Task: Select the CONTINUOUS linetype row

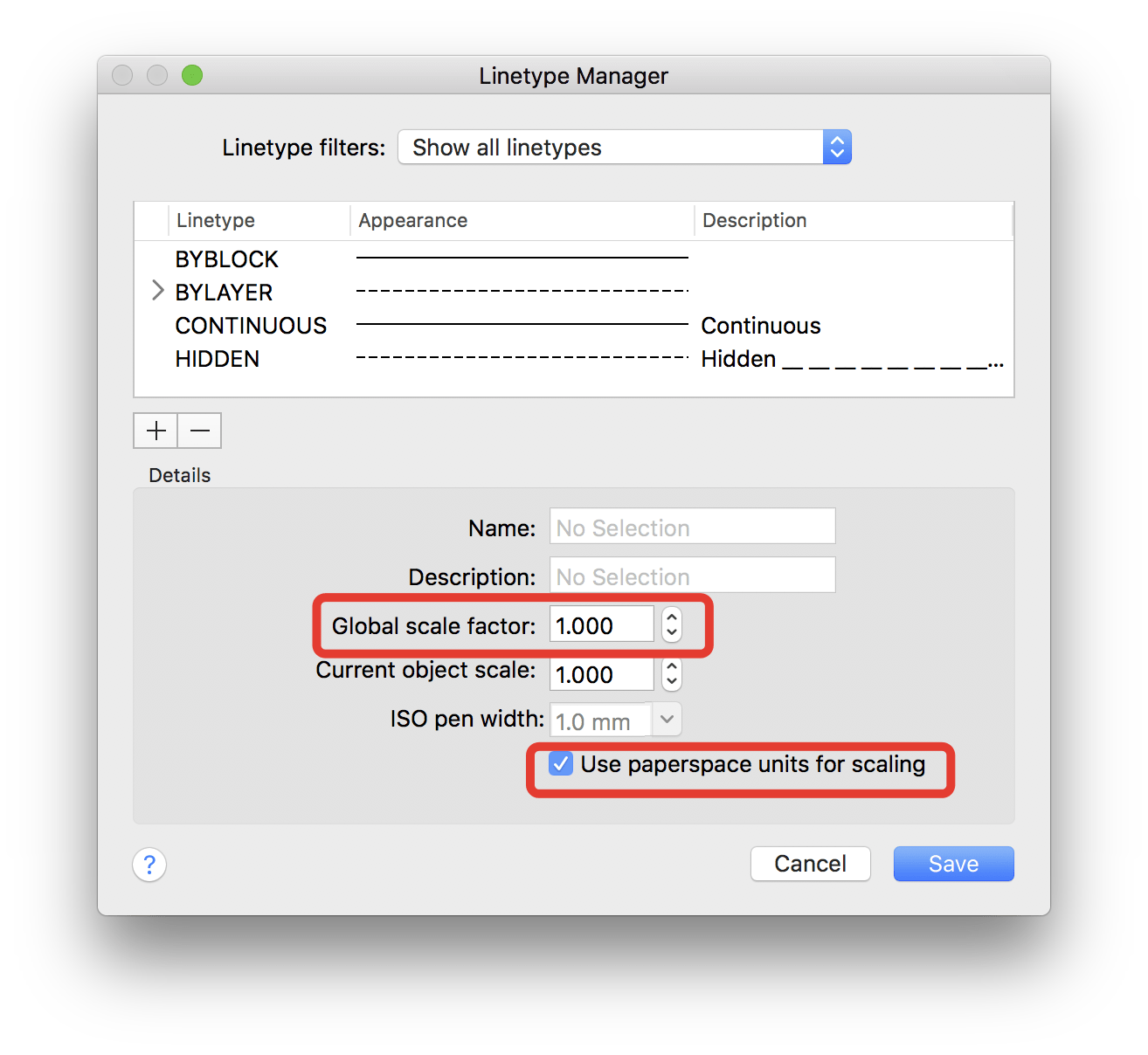Action: pyautogui.click(x=251, y=325)
